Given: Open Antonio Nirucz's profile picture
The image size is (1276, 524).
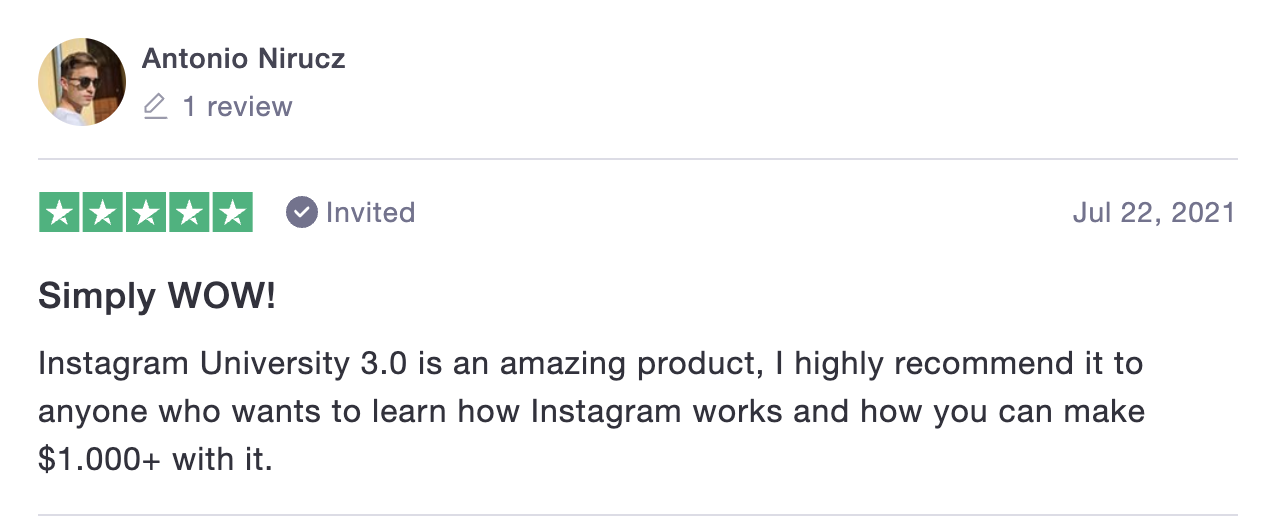Looking at the screenshot, I should (x=82, y=82).
